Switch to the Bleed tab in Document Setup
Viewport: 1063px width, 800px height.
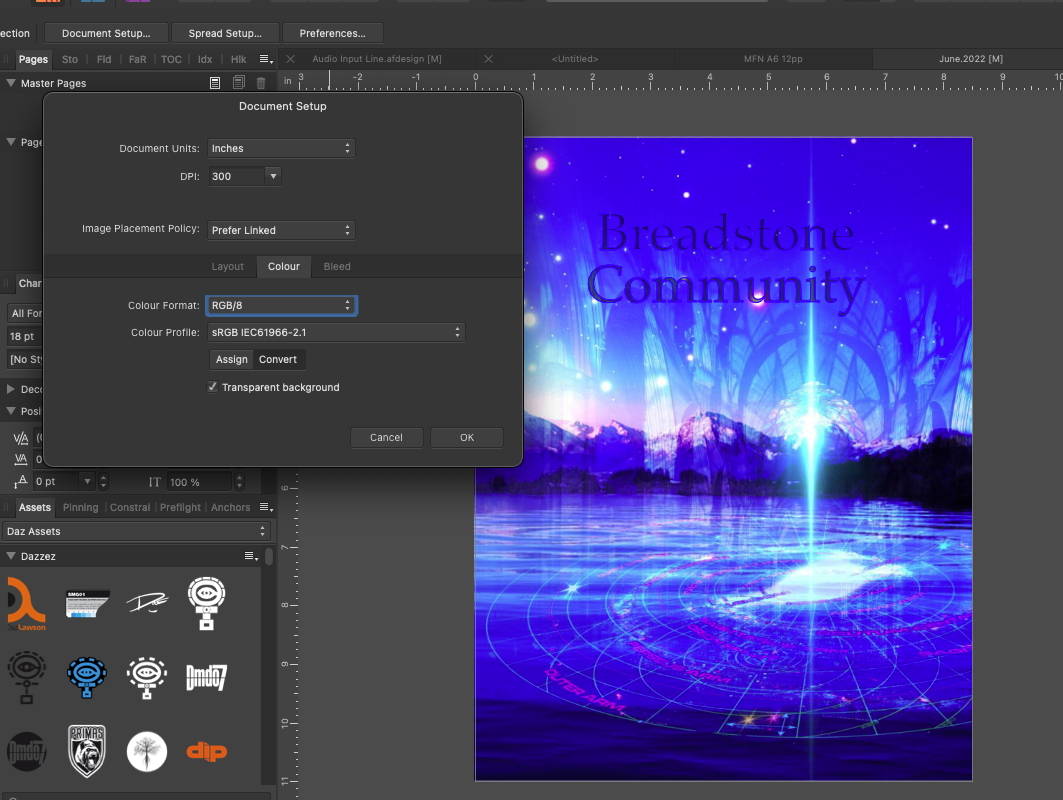click(x=337, y=266)
